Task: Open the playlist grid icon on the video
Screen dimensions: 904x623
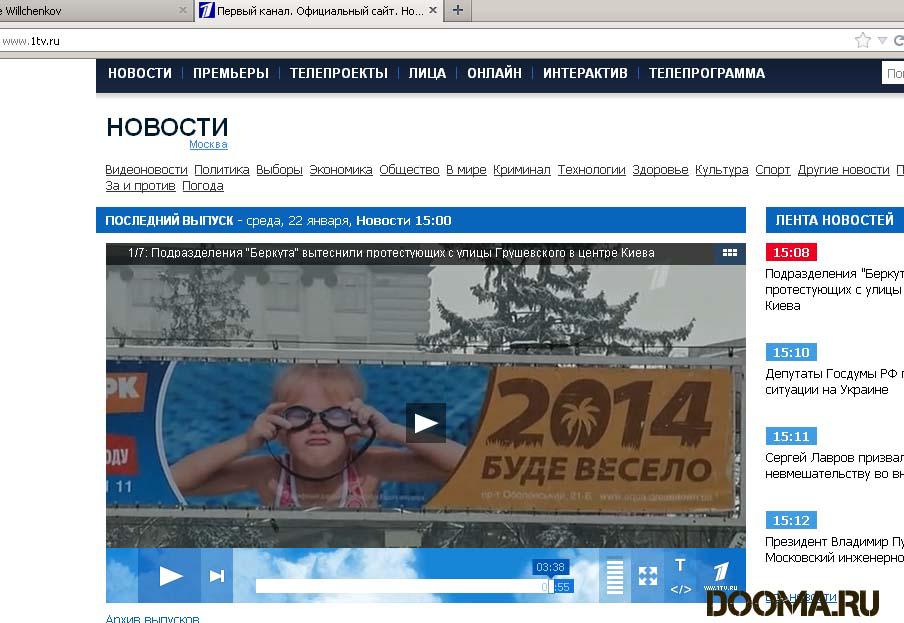Action: (730, 254)
